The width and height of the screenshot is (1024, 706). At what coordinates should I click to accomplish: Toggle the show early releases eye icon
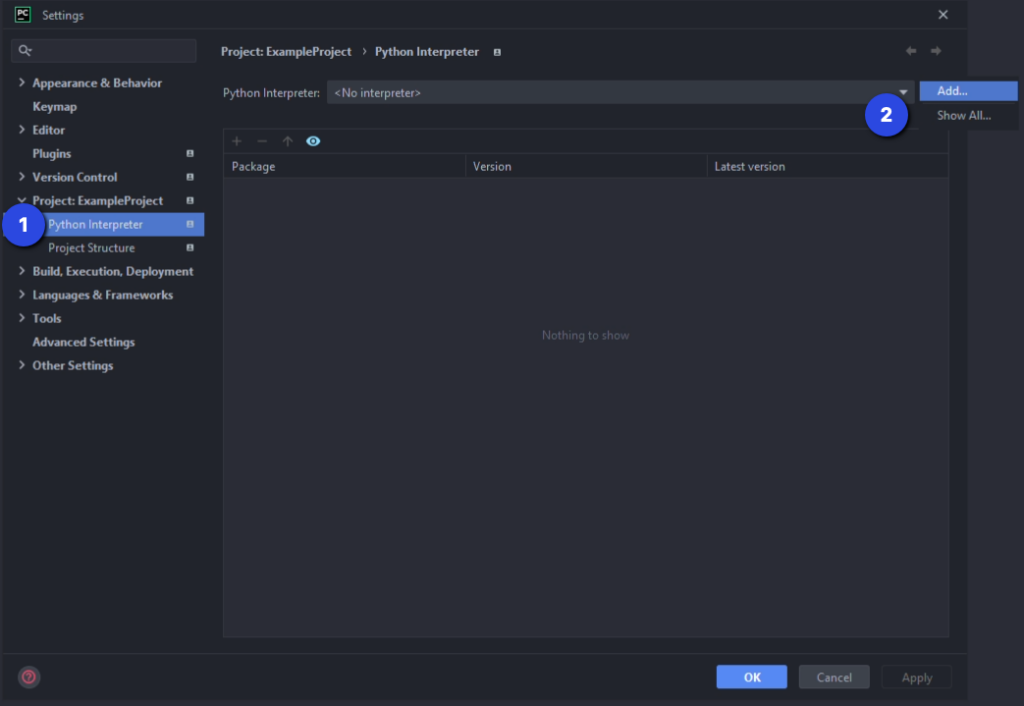(x=313, y=141)
